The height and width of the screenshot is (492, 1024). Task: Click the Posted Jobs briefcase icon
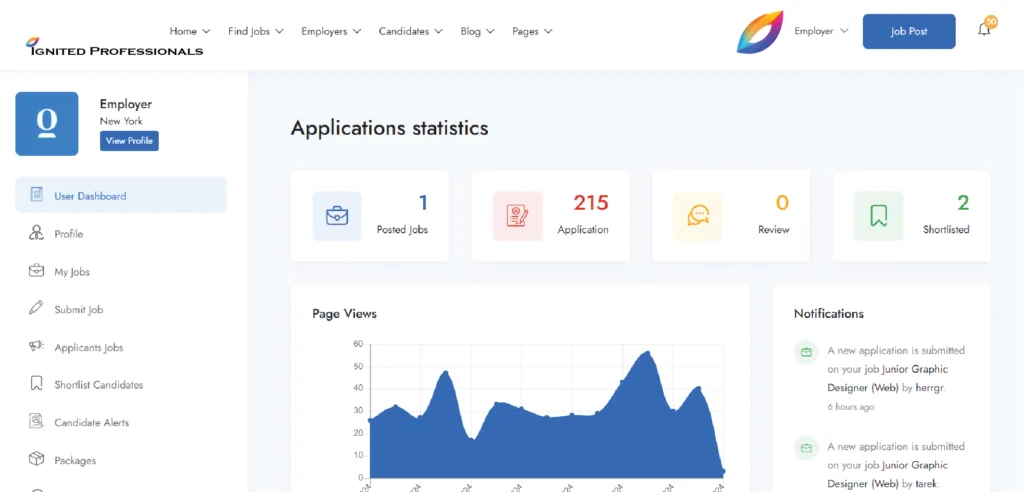click(337, 216)
